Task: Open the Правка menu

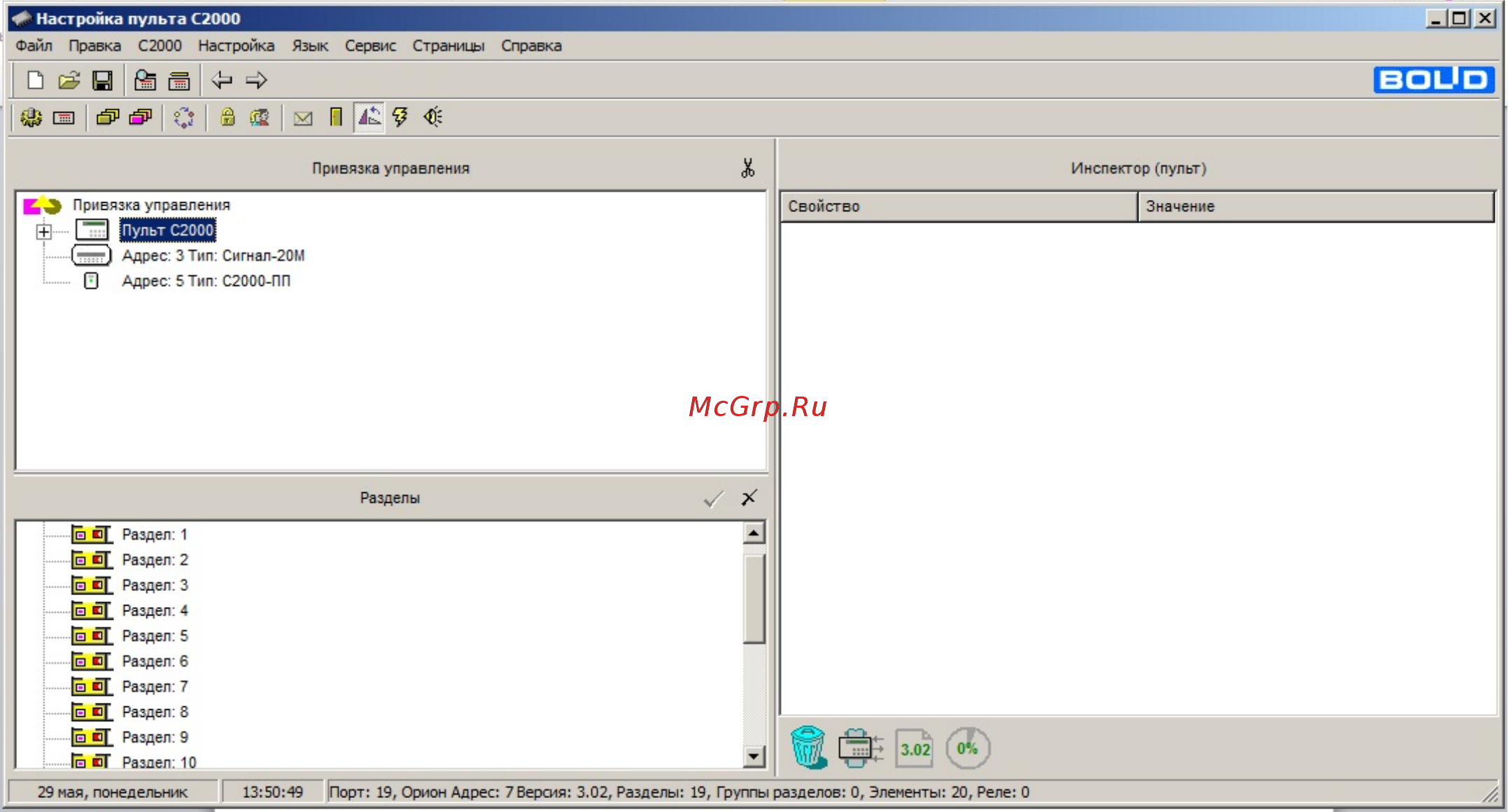Action: [94, 46]
